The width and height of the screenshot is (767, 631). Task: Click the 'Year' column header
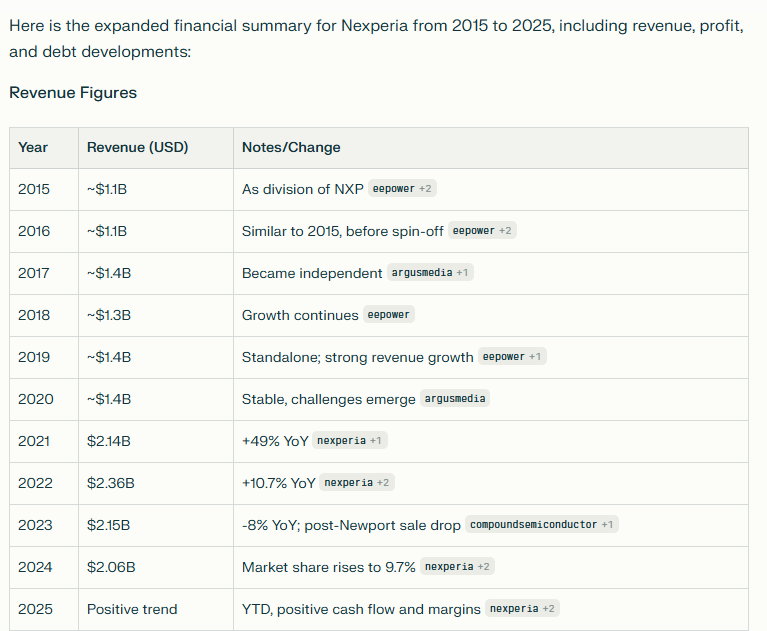(x=33, y=147)
